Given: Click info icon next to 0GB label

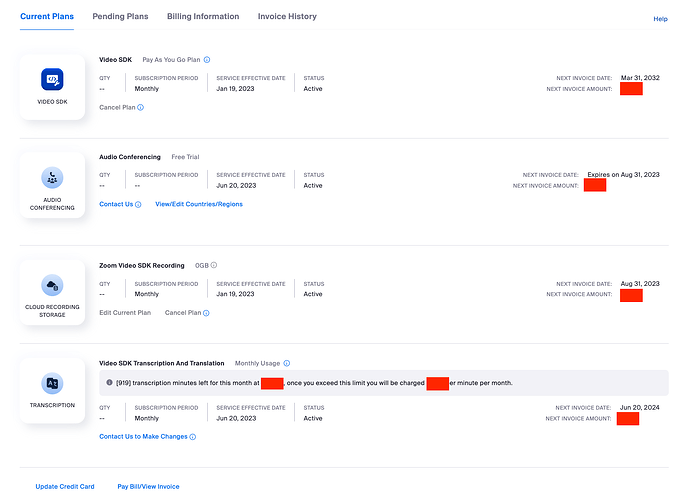Looking at the screenshot, I should point(214,265).
